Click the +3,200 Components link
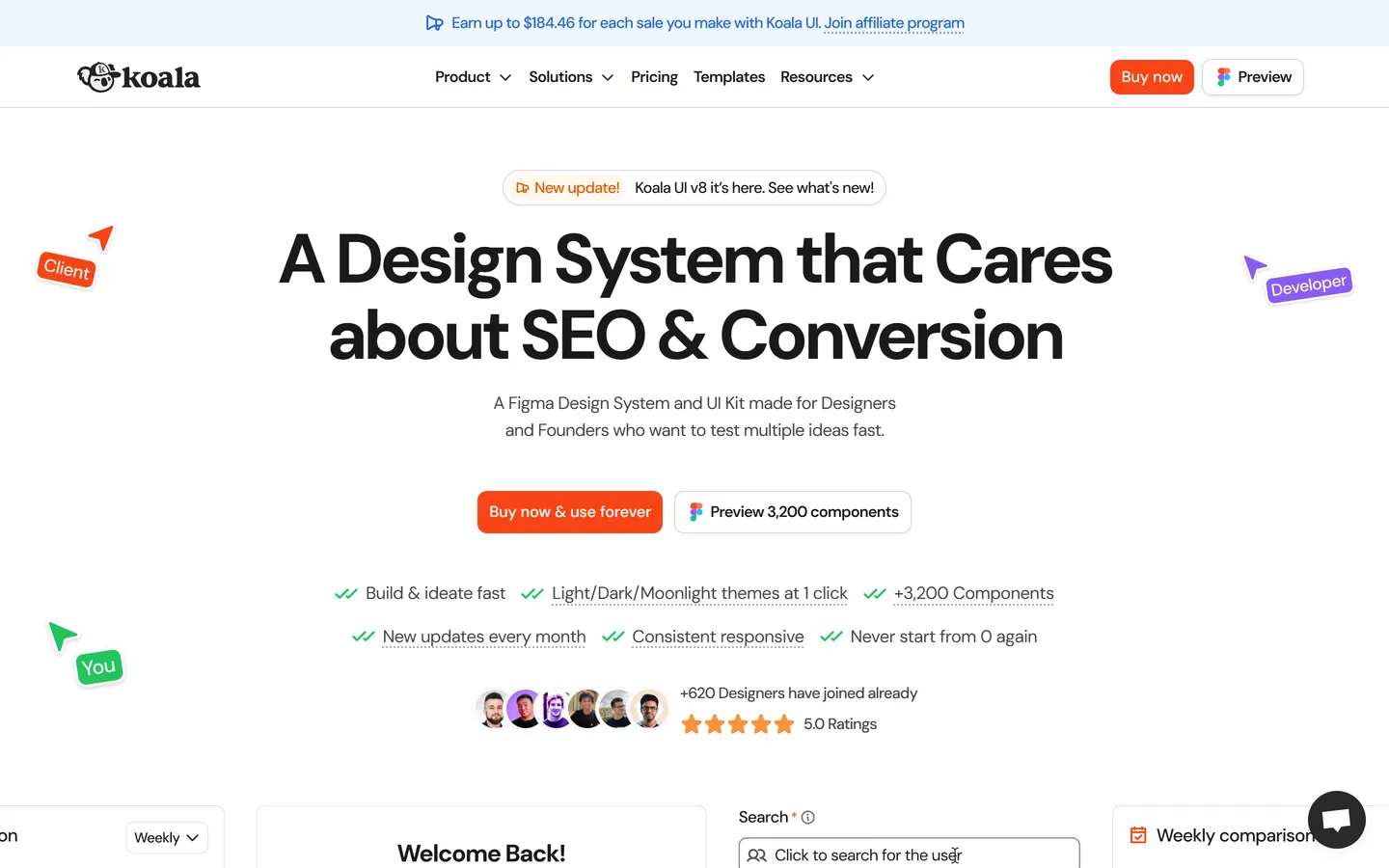The width and height of the screenshot is (1389, 868). tap(973, 593)
